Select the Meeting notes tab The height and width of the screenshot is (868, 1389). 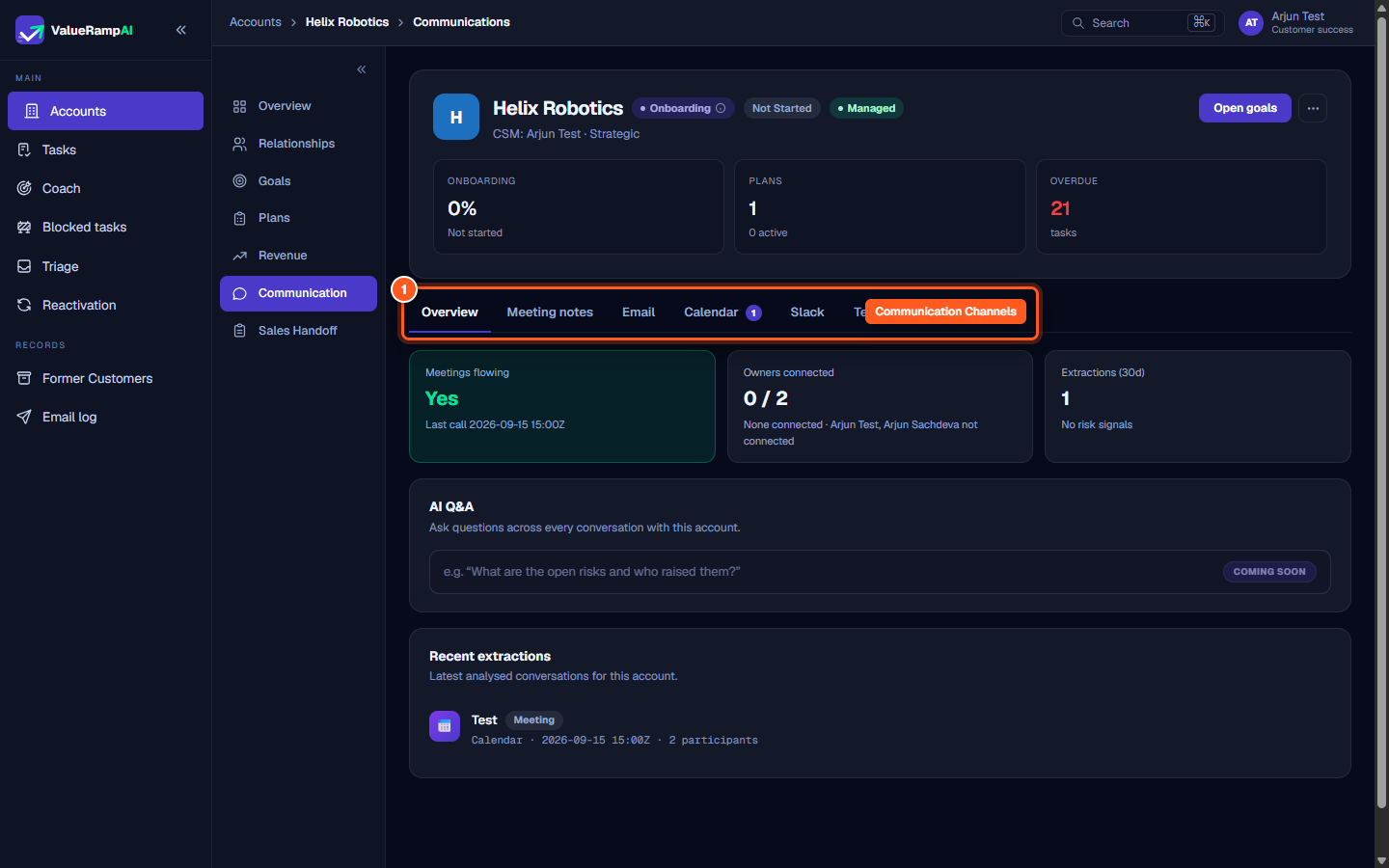click(550, 312)
